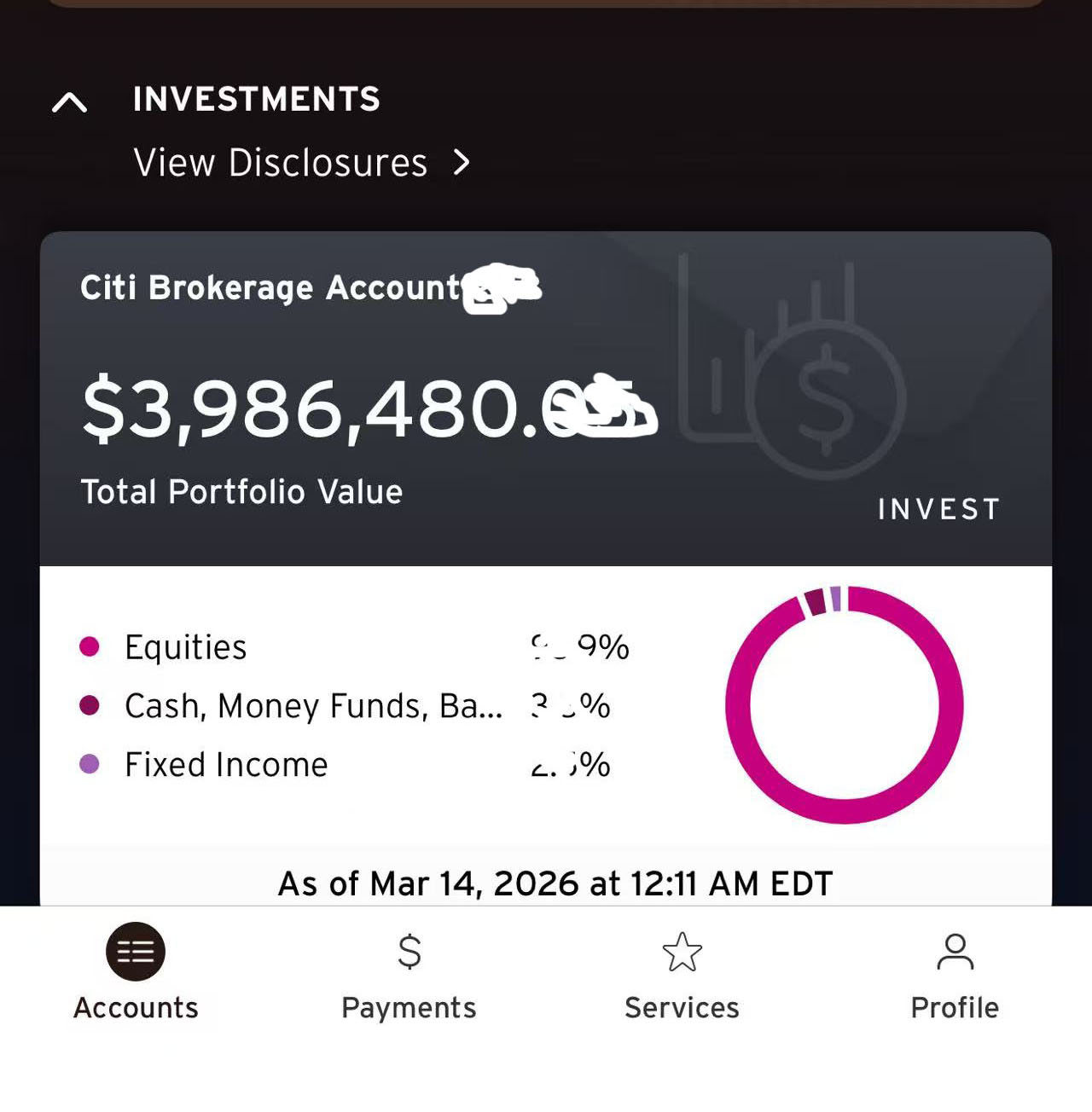Go to the Profile tab label
This screenshot has height=1112, width=1092.
coord(955,1008)
